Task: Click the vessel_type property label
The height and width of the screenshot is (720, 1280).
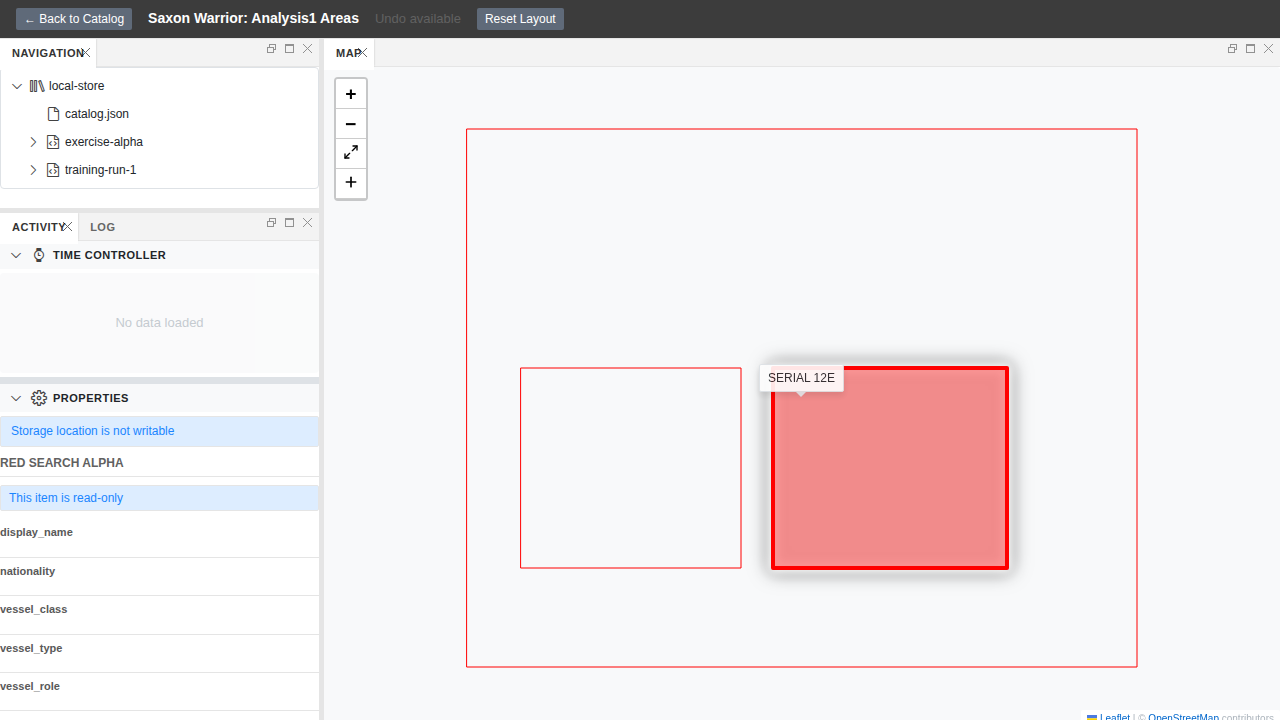Action: (x=31, y=648)
